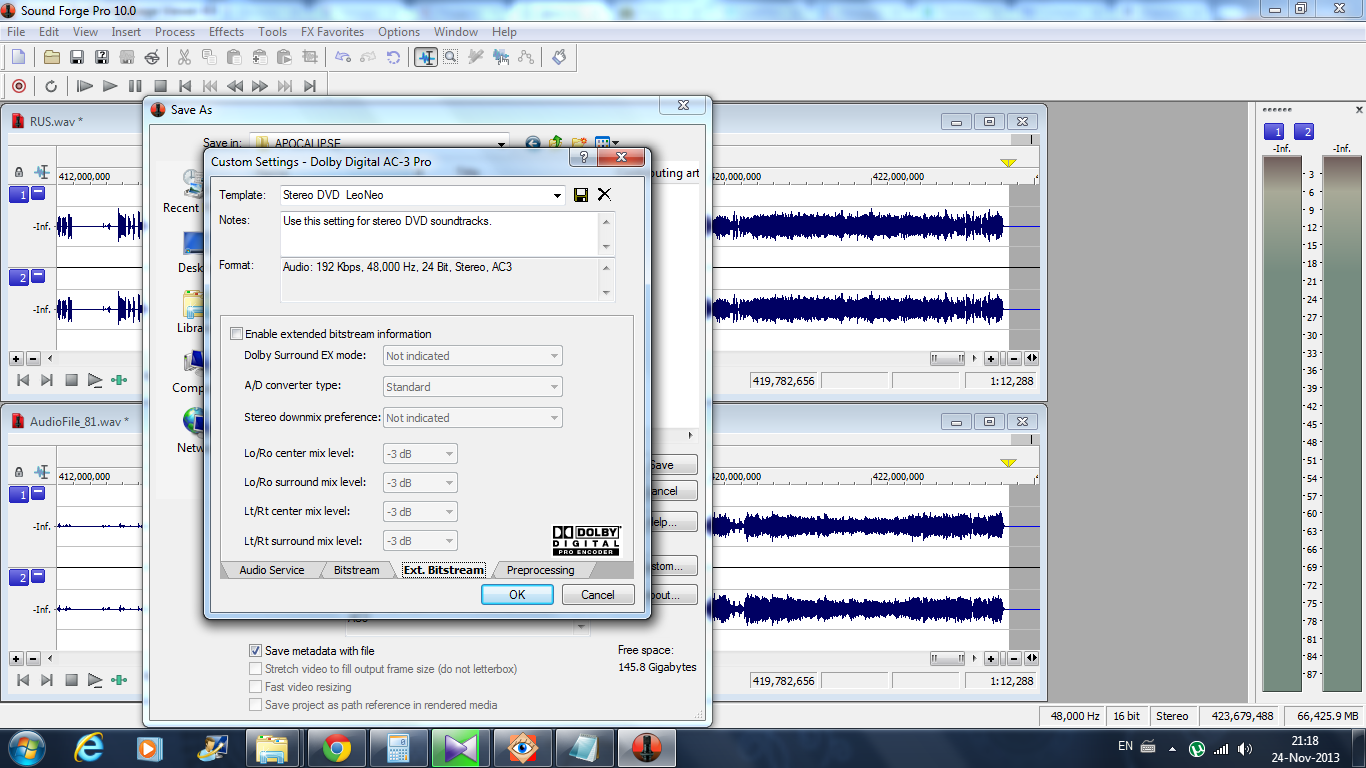The height and width of the screenshot is (768, 1366).
Task: Toggle Fast video resizing checkbox
Action: [256, 687]
